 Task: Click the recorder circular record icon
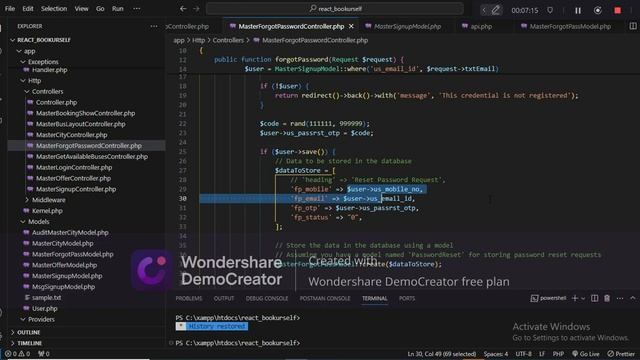click(598, 11)
